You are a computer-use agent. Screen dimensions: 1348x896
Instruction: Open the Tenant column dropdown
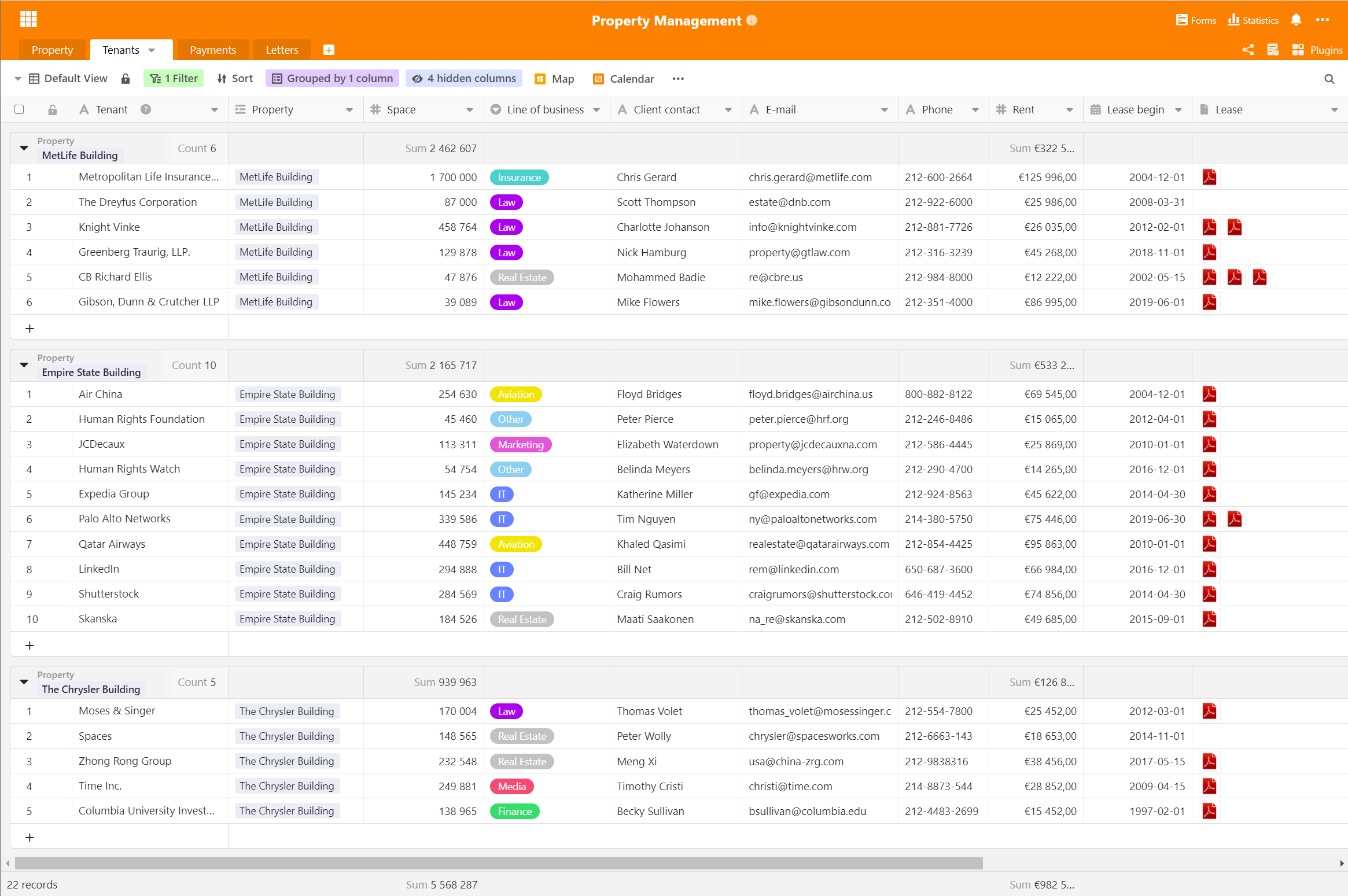pos(214,110)
